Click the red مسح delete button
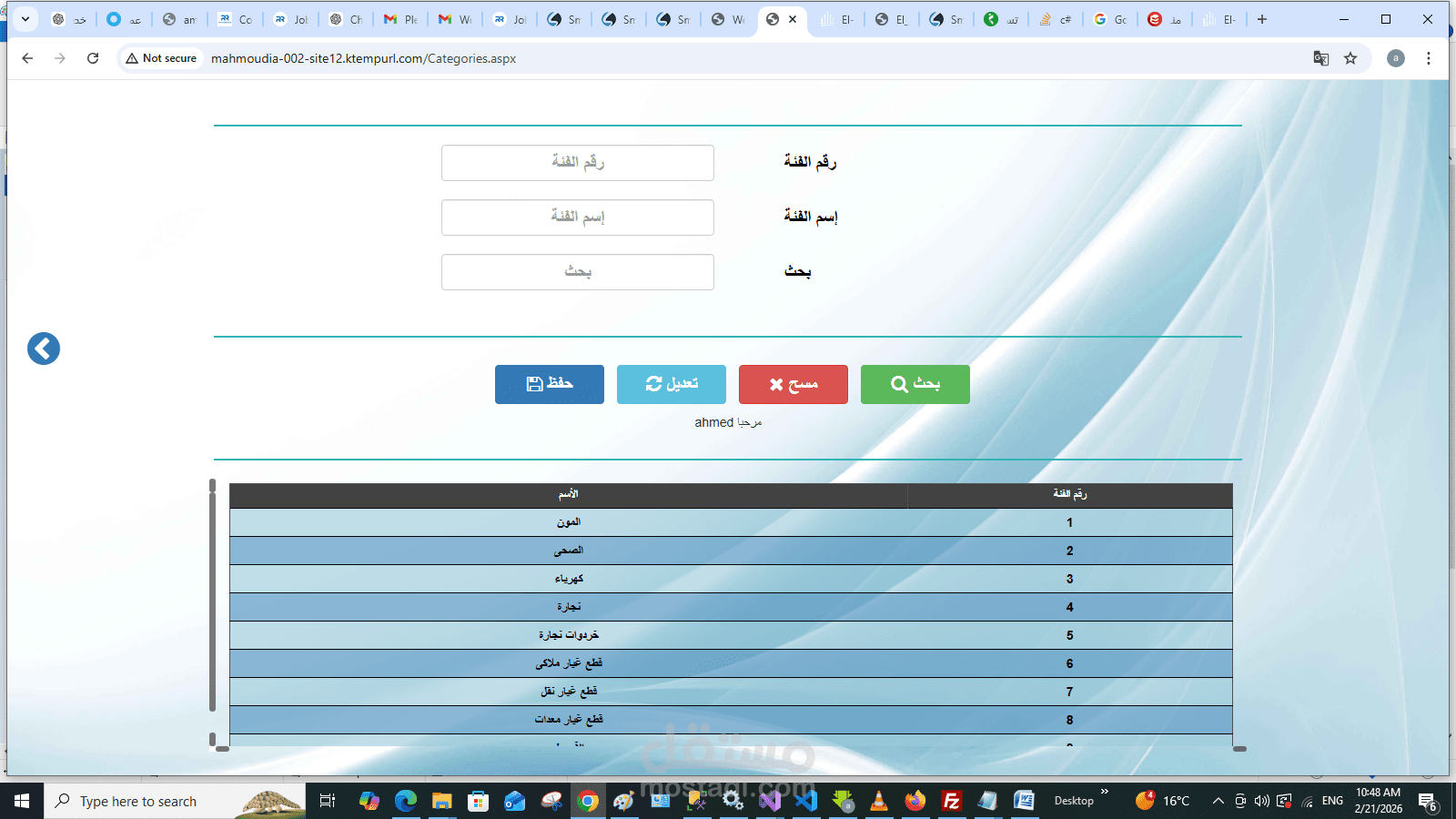 tap(794, 384)
